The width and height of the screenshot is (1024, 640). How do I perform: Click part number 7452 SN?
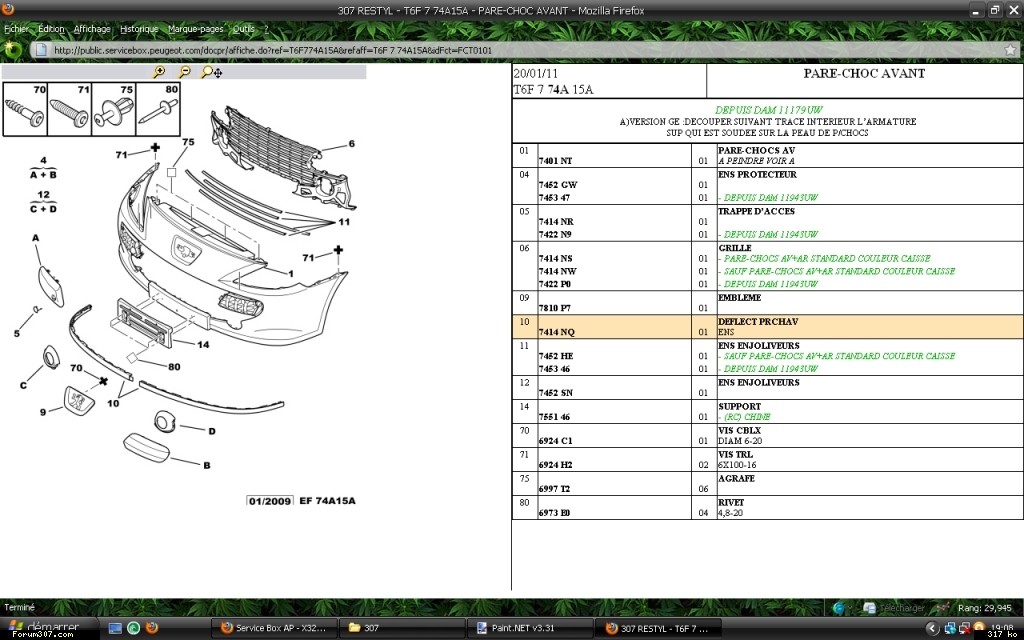tap(556, 392)
